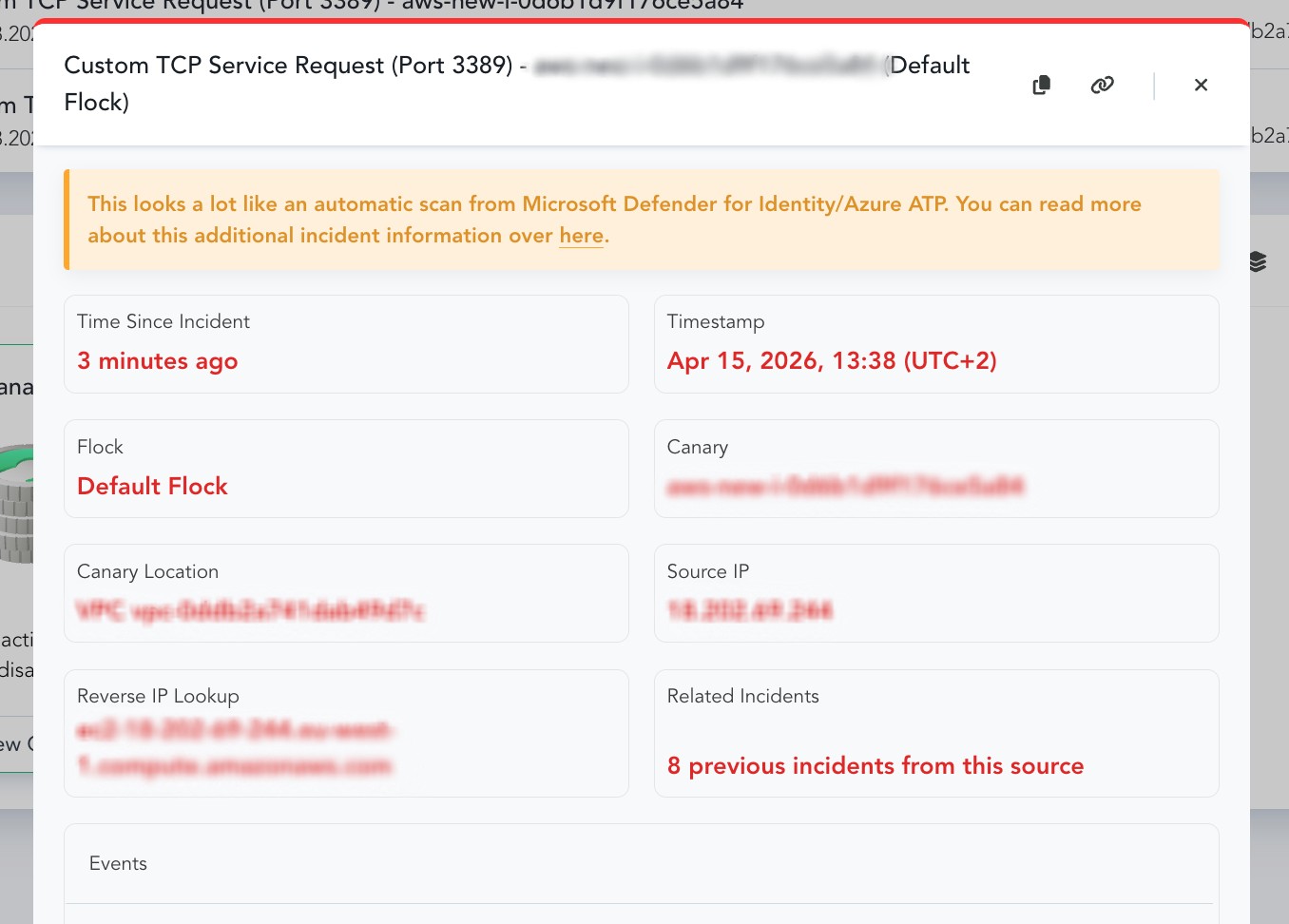Close the incident details modal

[x=1201, y=86]
